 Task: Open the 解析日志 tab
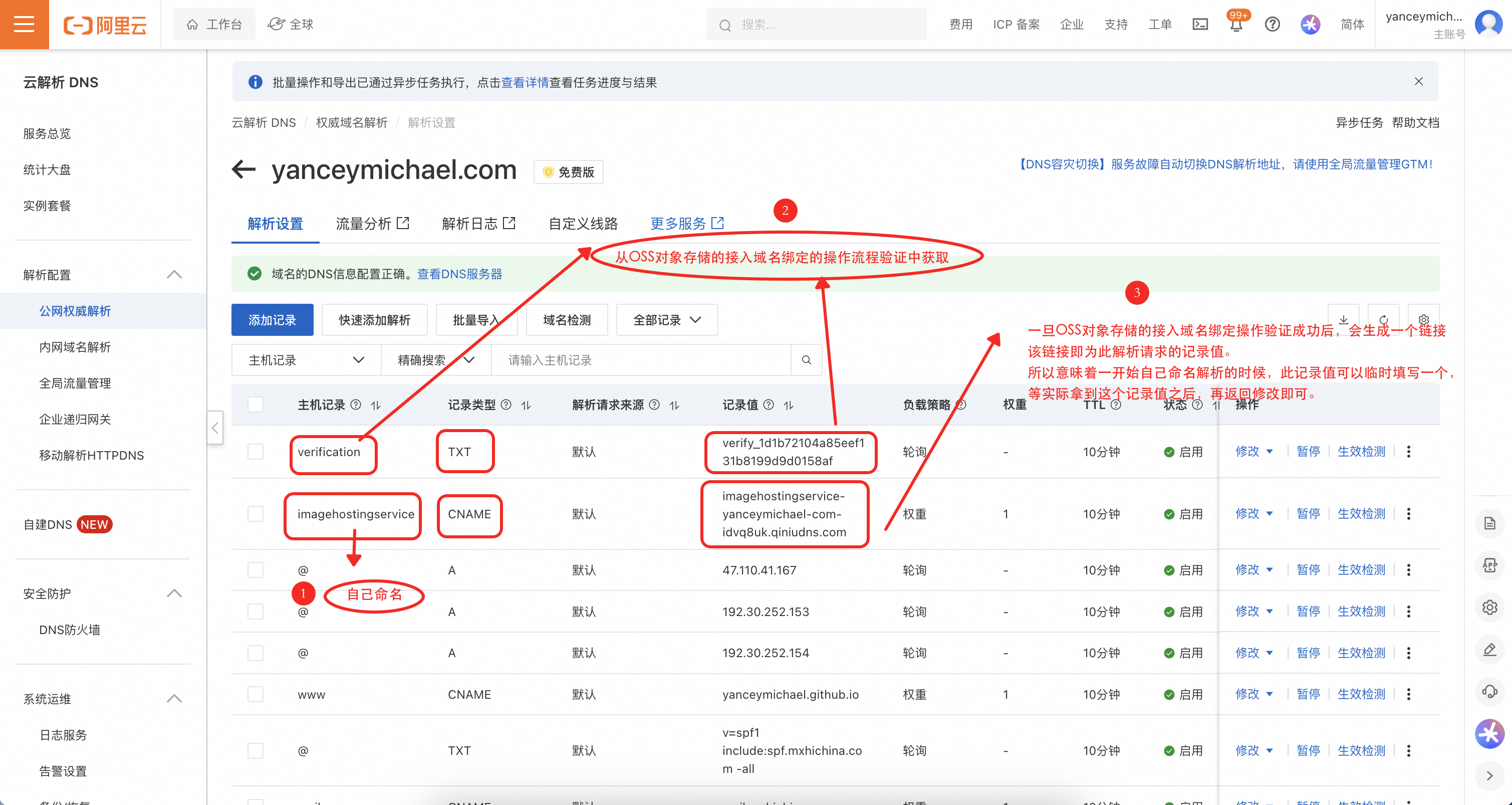tap(479, 224)
